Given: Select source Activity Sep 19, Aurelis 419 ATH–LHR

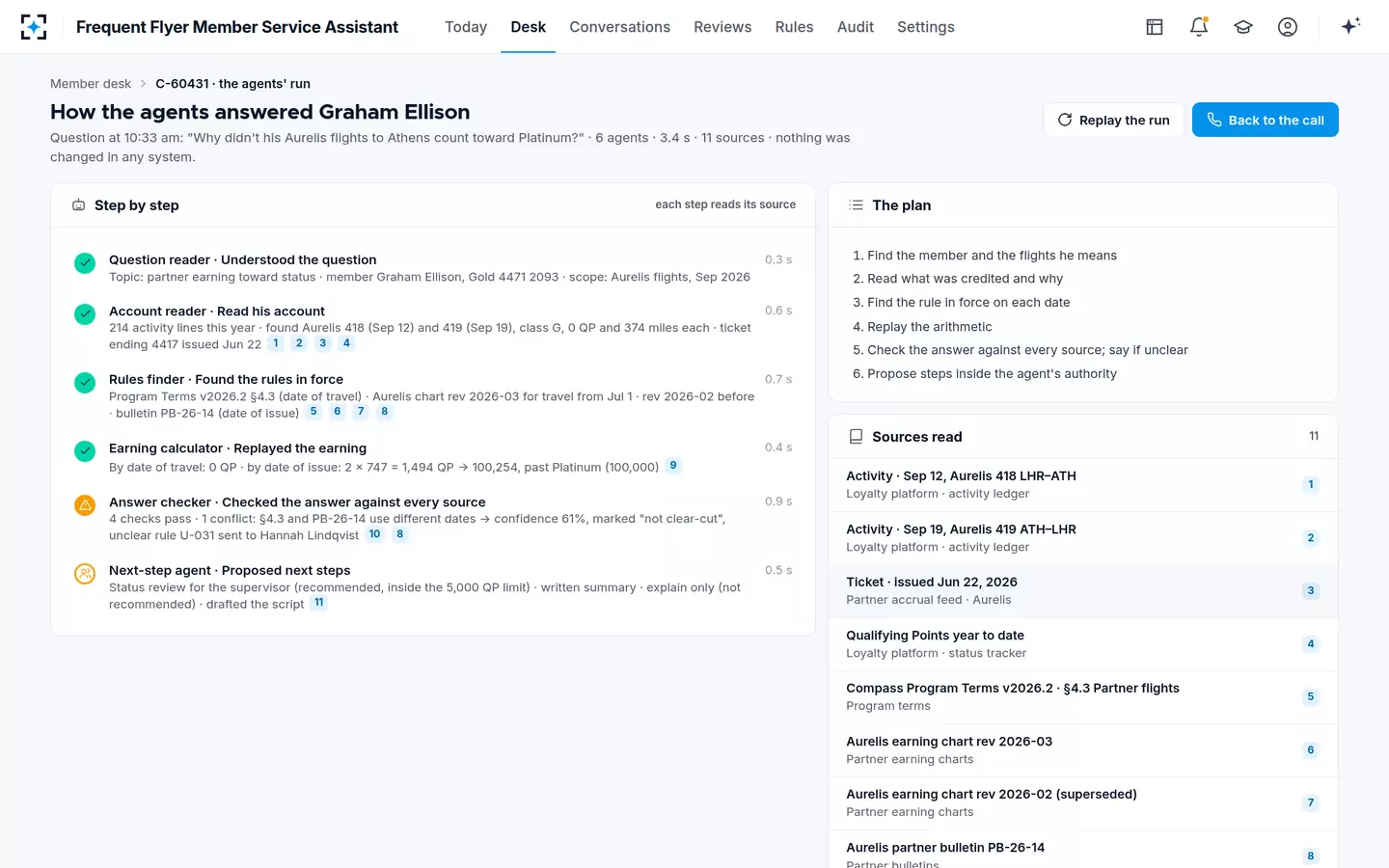Looking at the screenshot, I should point(1083,538).
